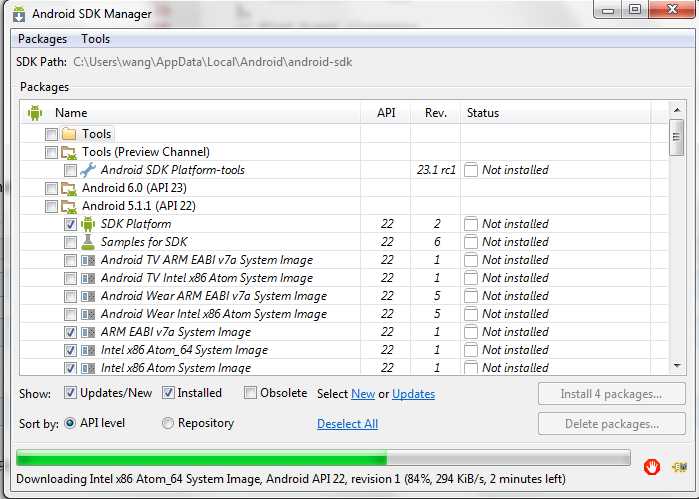
Task: Click the flask icon for Samples for SDK
Action: click(x=88, y=242)
